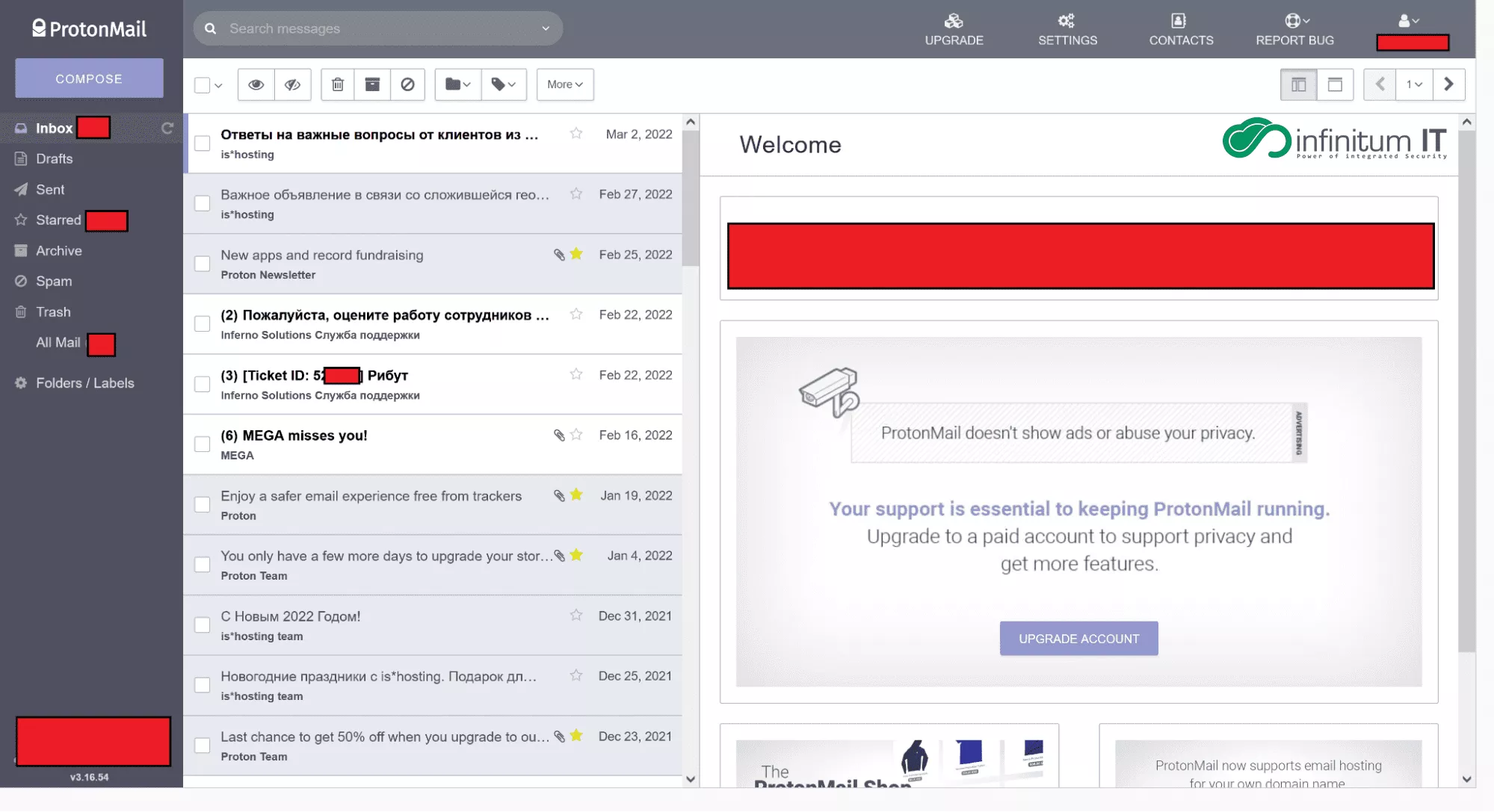Refresh the inbox with reload icon

pyautogui.click(x=167, y=128)
